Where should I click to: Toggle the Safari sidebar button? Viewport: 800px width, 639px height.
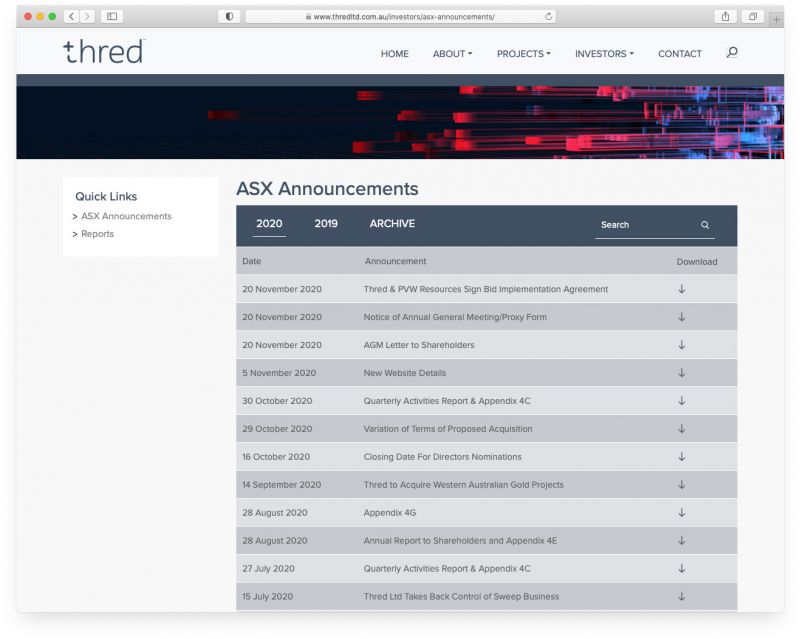[x=111, y=17]
